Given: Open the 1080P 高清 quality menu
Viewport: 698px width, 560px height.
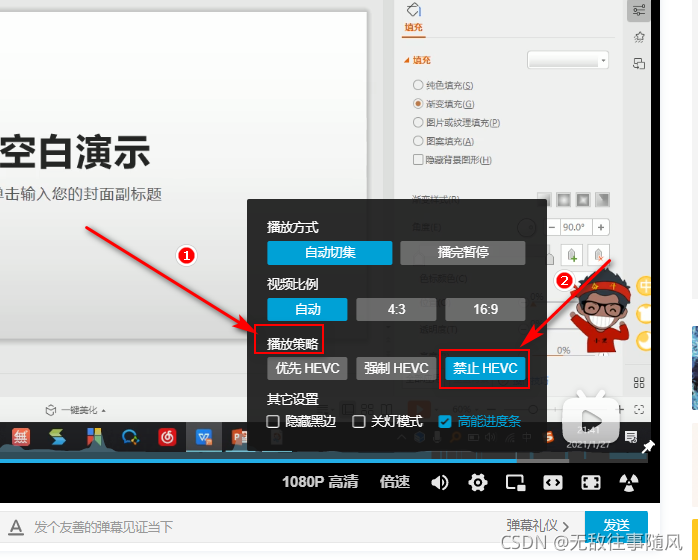Looking at the screenshot, I should 320,482.
